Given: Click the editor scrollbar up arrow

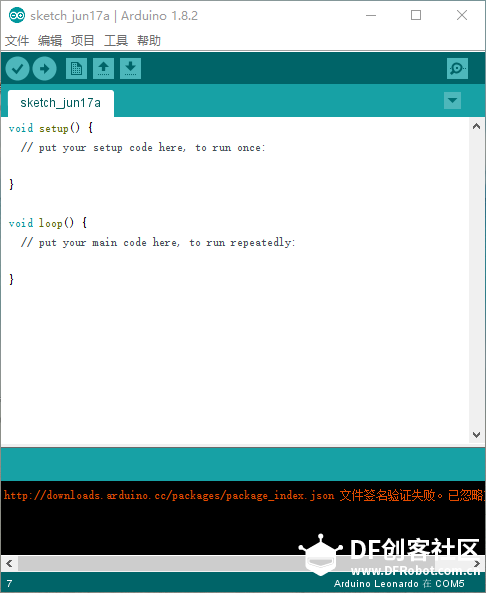Looking at the screenshot, I should tap(477, 126).
